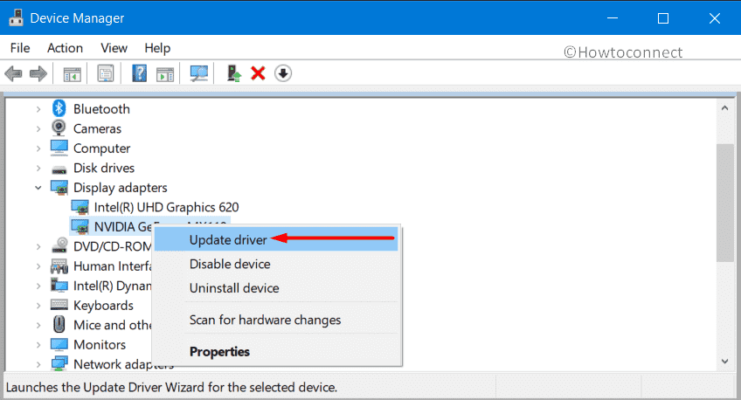The height and width of the screenshot is (400, 741).
Task: Select the Mice and other pointing devices icon
Action: (59, 324)
